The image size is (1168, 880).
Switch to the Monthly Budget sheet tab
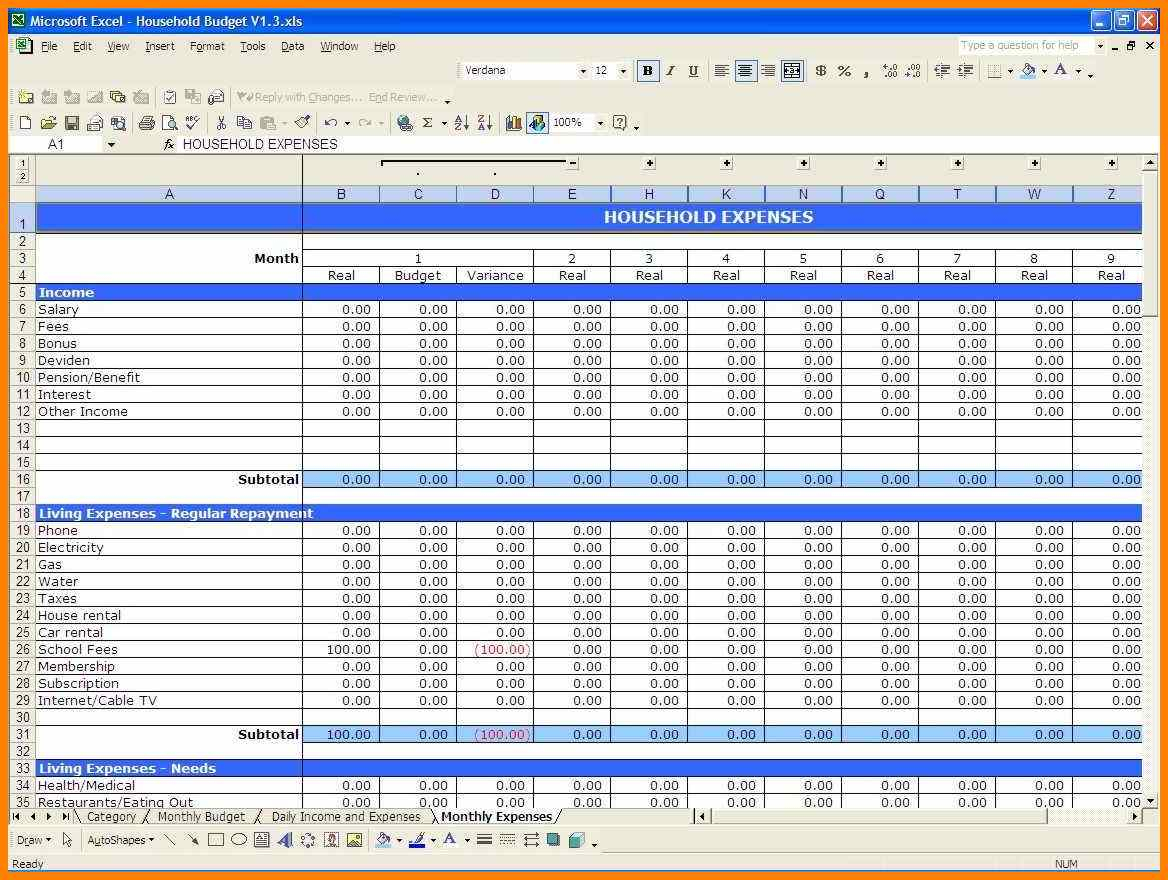point(201,817)
